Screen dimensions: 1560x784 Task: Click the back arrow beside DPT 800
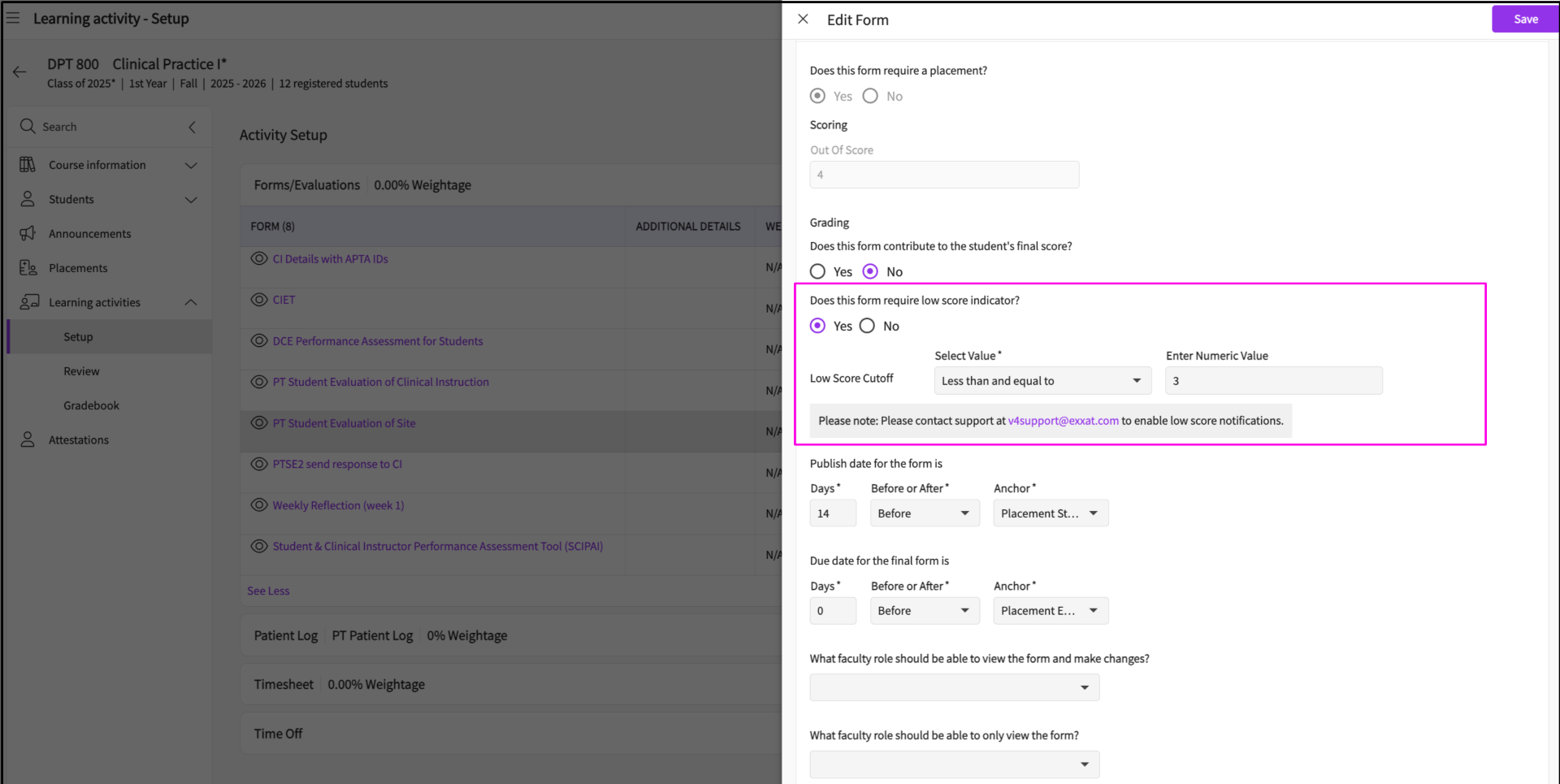[x=19, y=72]
